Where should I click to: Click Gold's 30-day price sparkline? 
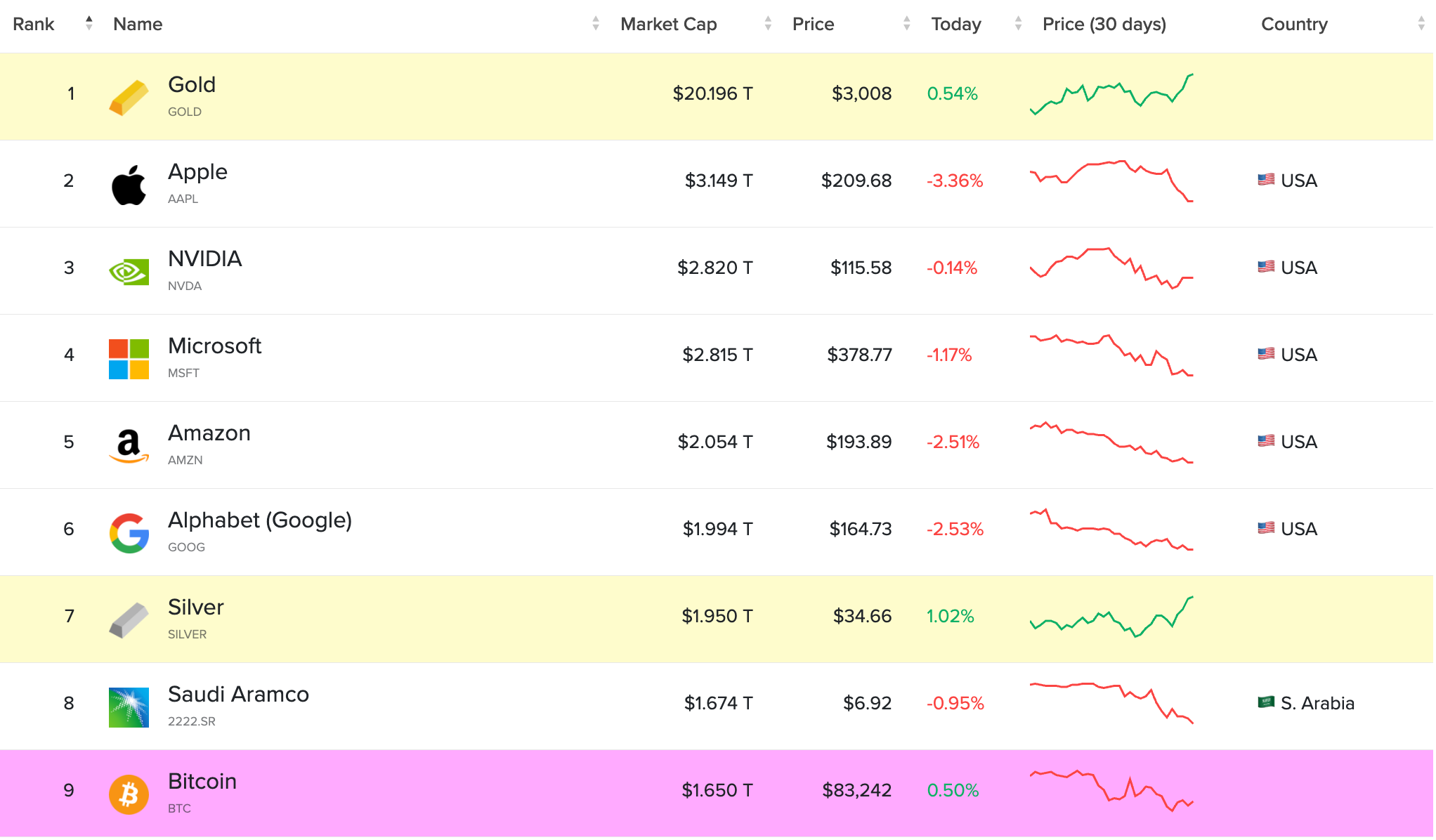(1111, 95)
